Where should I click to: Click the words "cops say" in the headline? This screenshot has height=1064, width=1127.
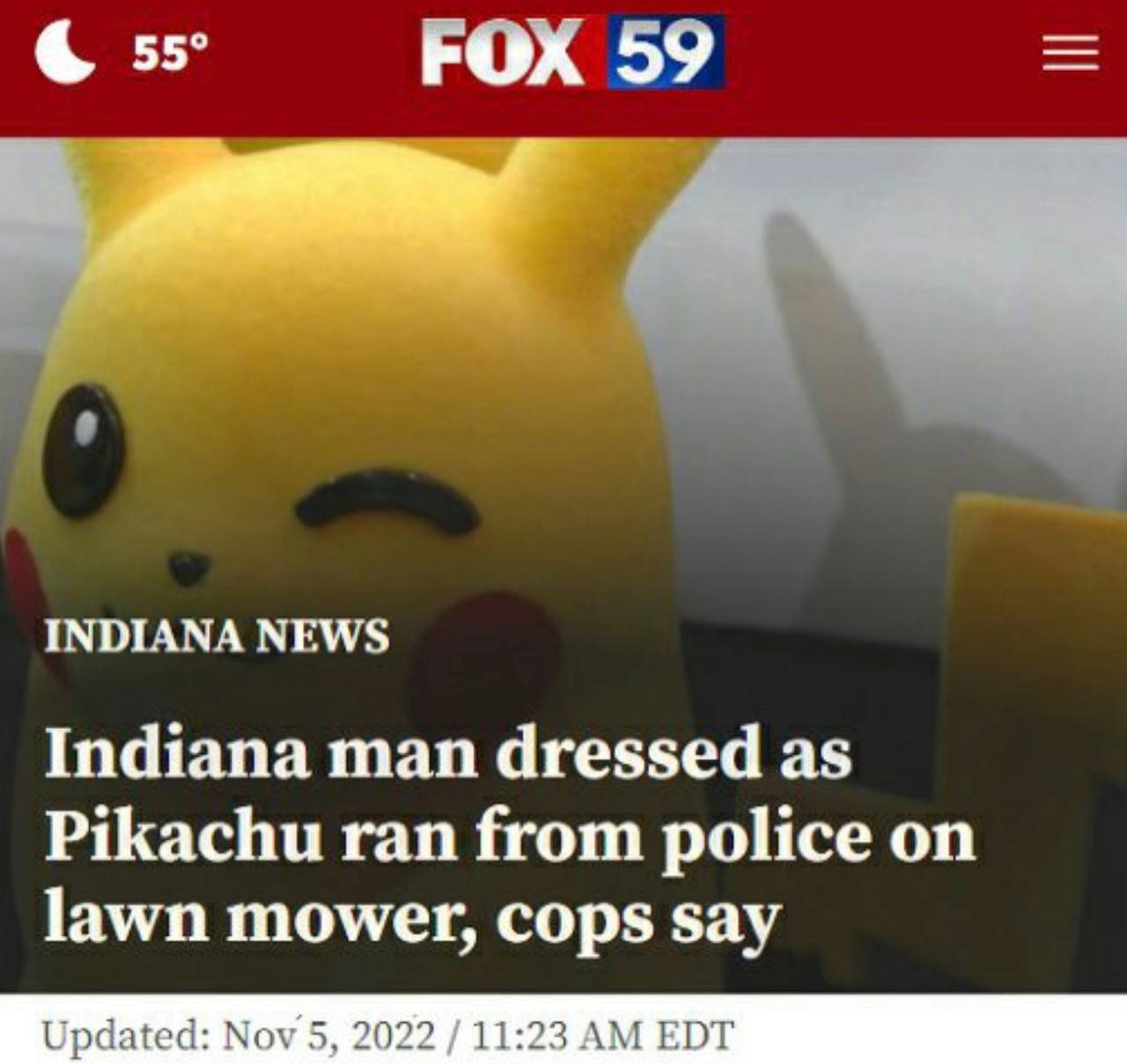pyautogui.click(x=638, y=921)
